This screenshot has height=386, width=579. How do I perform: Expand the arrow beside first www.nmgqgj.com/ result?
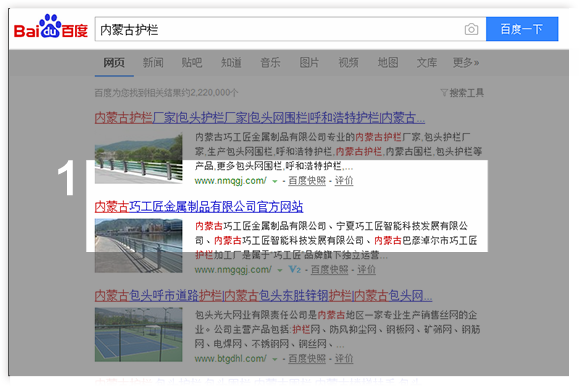(274, 181)
